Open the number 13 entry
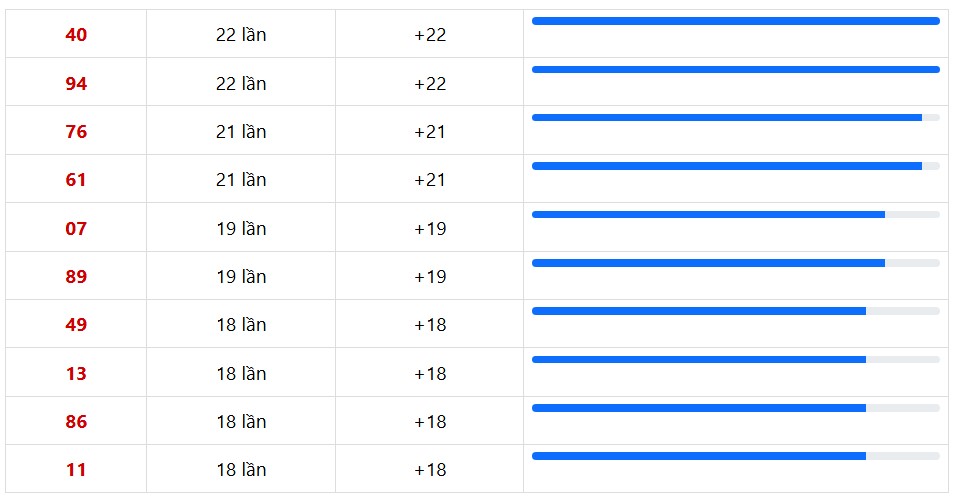Viewport: 954px width, 501px height. 76,374
